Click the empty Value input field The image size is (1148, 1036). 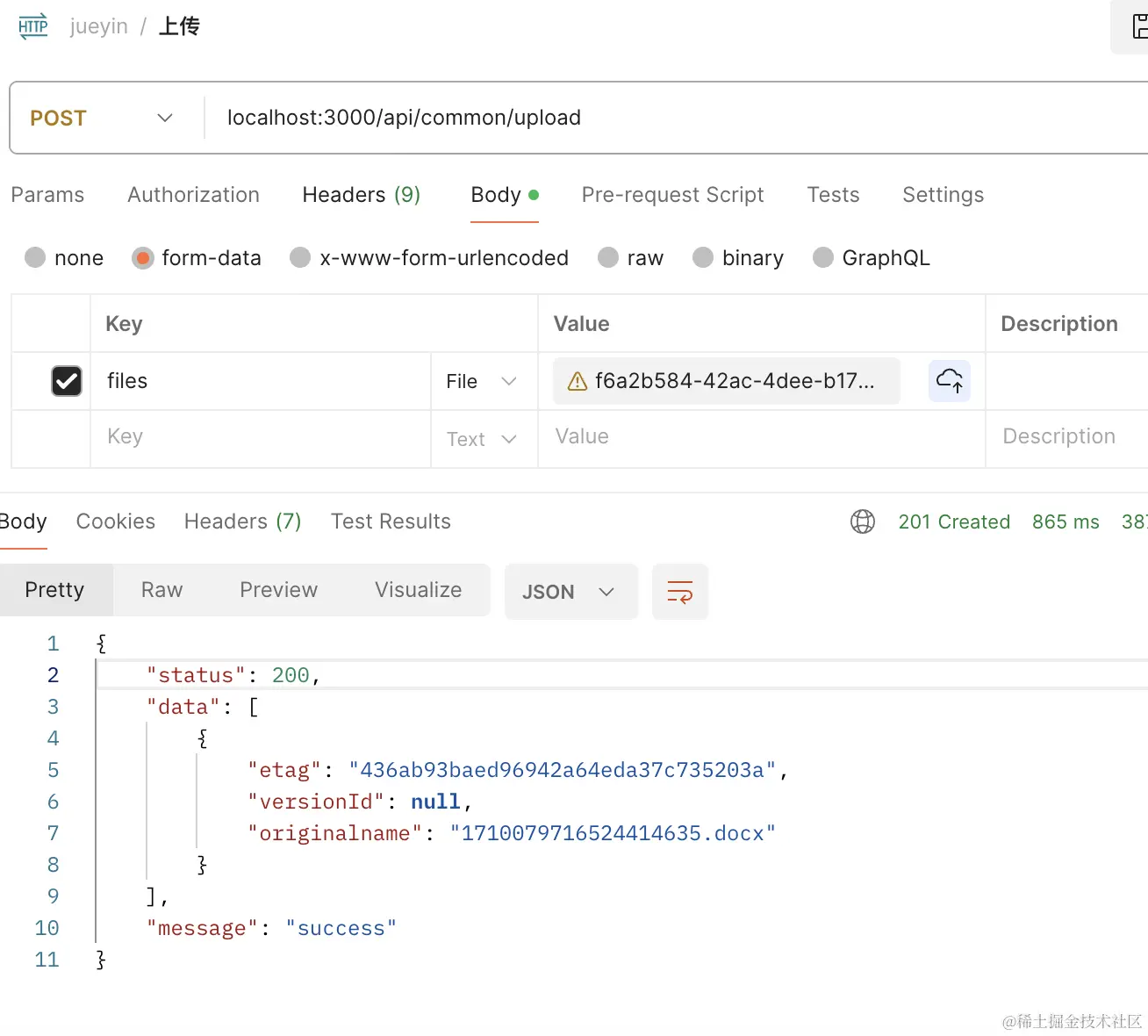(x=762, y=437)
